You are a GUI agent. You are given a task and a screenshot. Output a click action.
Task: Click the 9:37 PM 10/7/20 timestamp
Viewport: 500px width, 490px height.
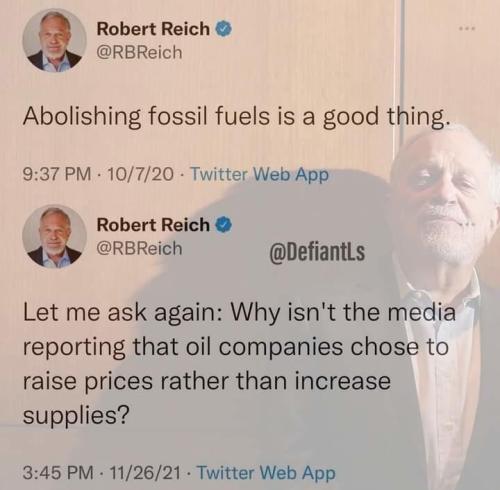(98, 174)
